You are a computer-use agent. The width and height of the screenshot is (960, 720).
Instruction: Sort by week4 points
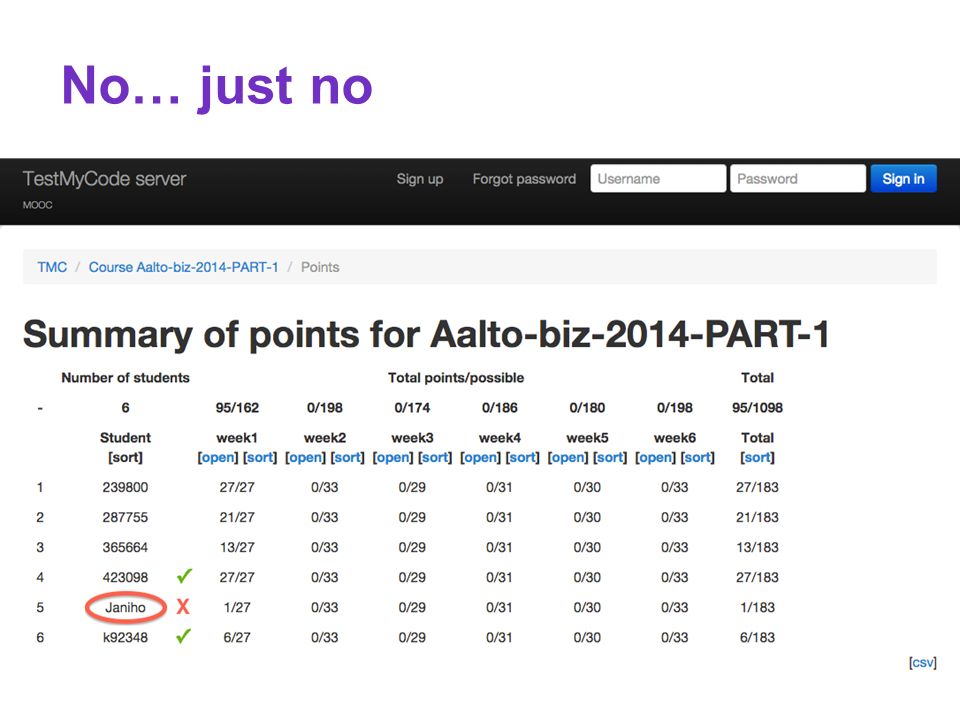[x=523, y=457]
